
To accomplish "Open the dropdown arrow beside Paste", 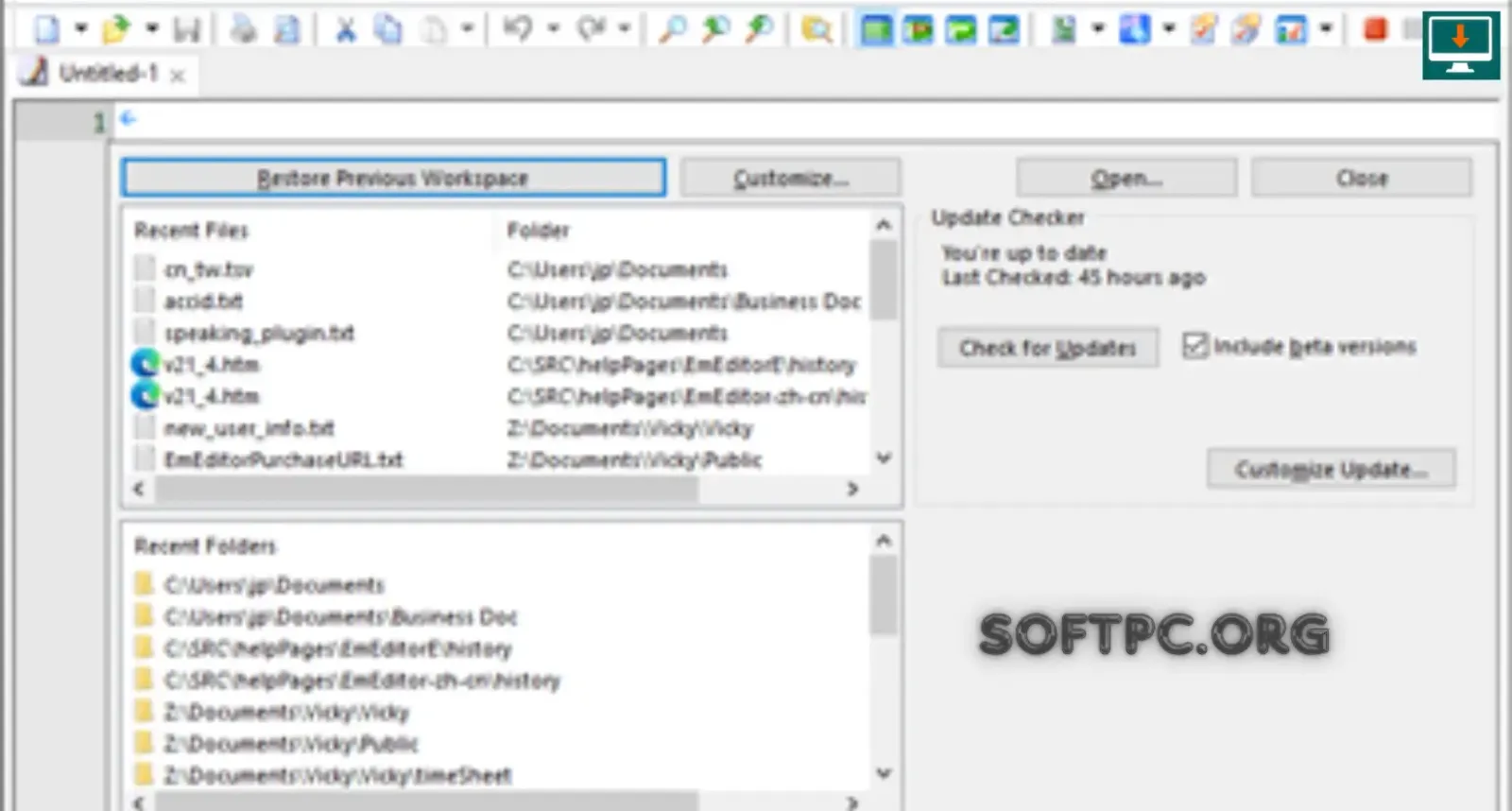I will click(x=467, y=29).
